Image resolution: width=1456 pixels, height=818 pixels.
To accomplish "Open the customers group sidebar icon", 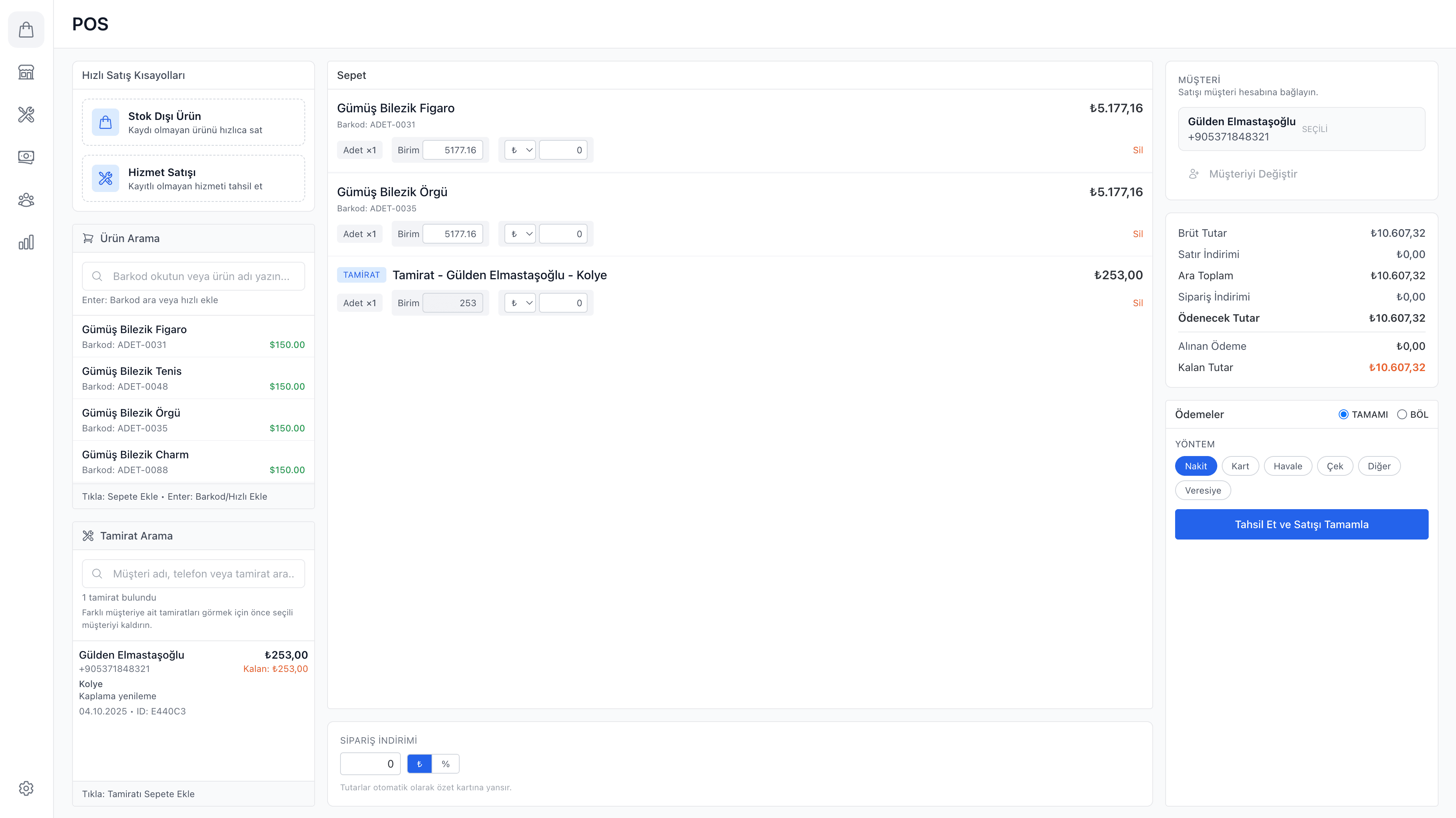I will [x=26, y=200].
